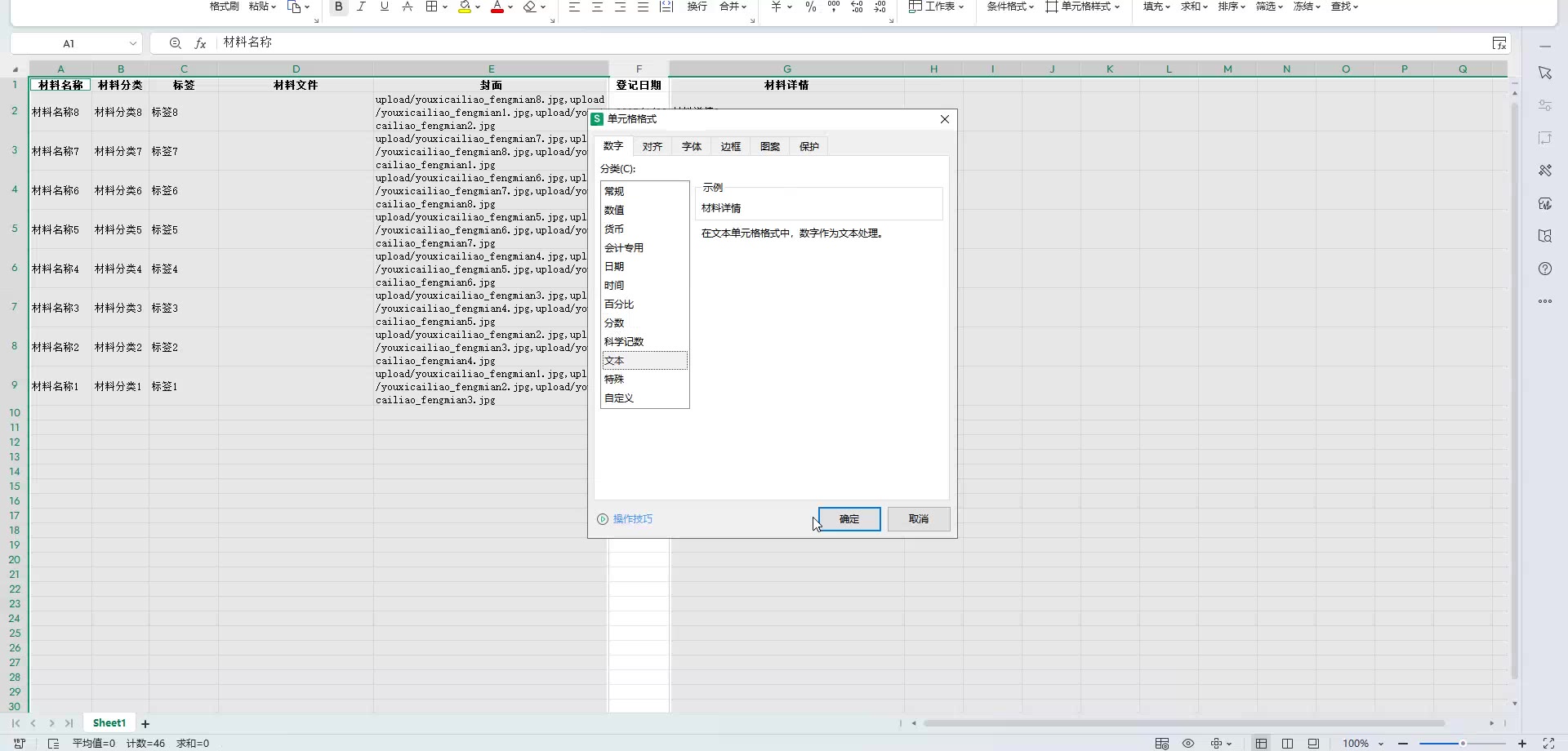Confirm the dialog with 确定 button

(849, 519)
